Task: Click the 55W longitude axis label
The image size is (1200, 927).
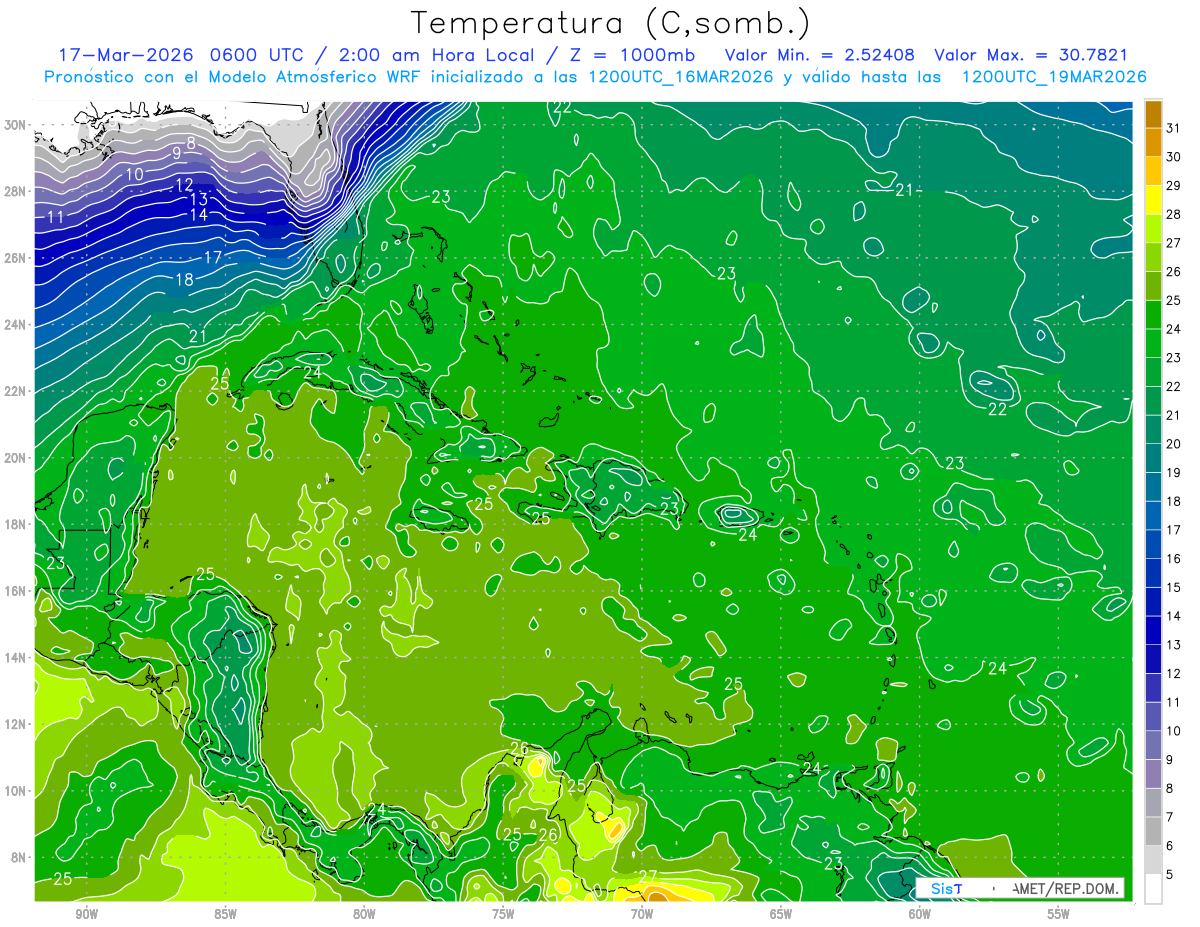Action: [1058, 914]
